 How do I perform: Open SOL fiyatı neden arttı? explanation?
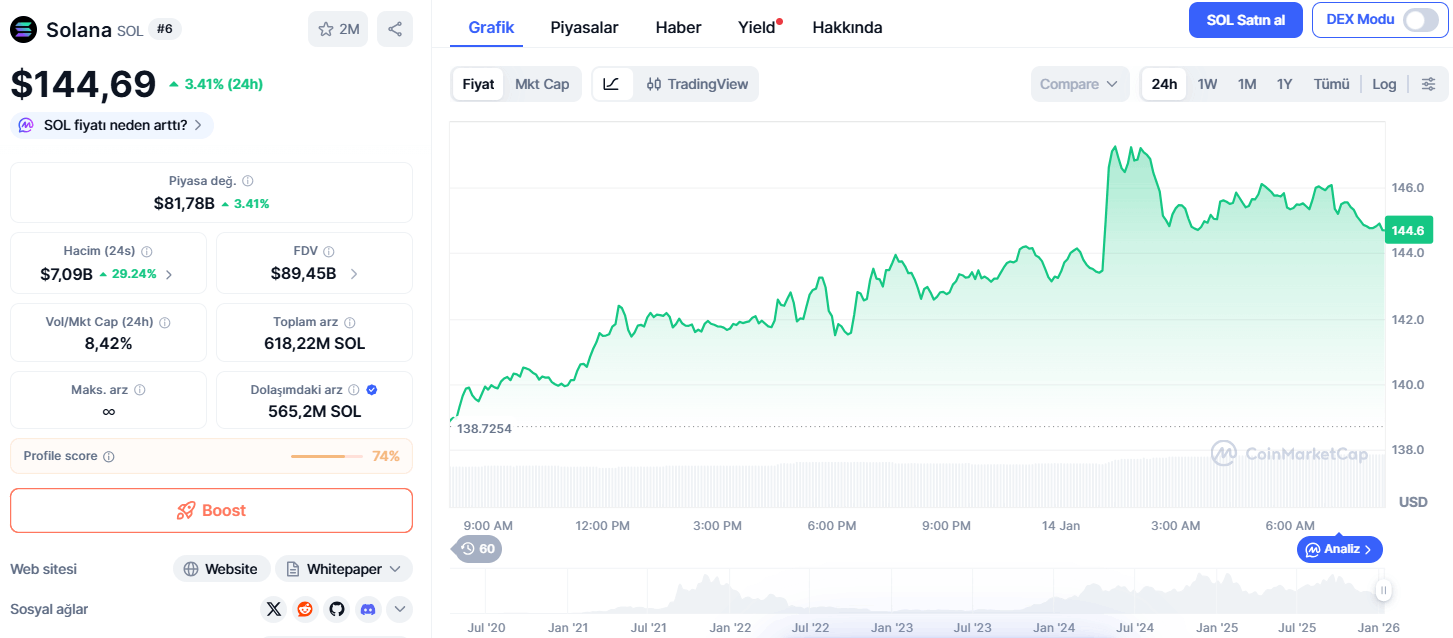pos(112,125)
